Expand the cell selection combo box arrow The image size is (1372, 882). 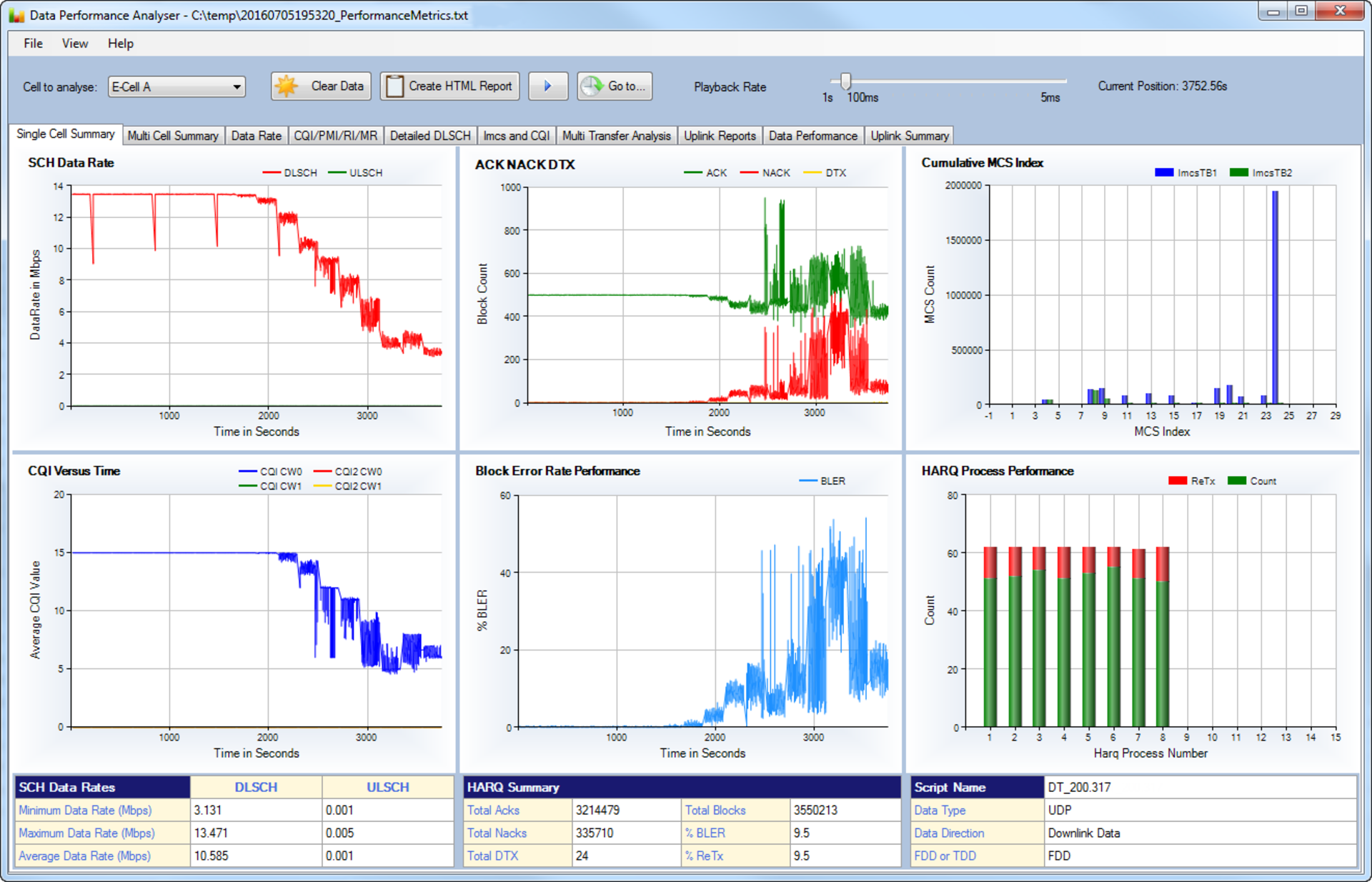coord(238,86)
